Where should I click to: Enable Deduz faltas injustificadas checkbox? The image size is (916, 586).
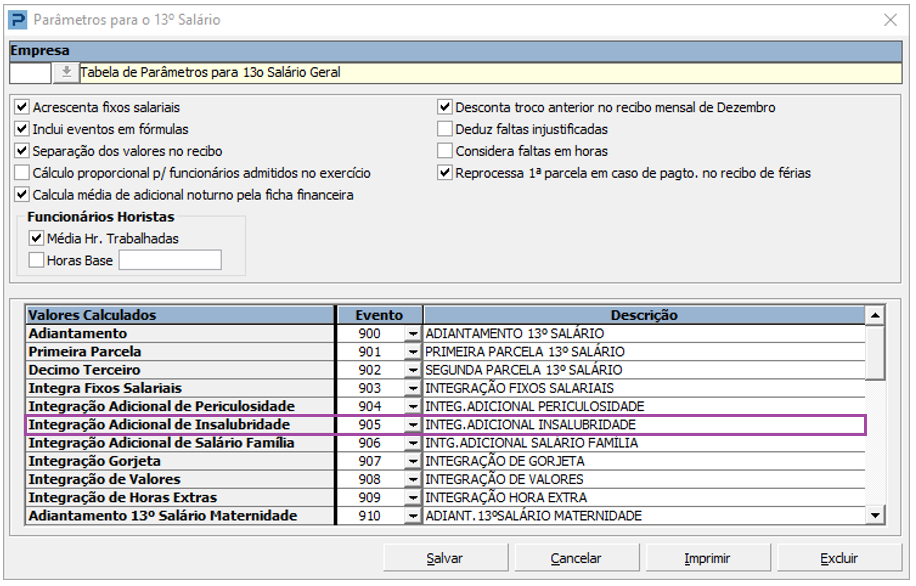tap(445, 129)
